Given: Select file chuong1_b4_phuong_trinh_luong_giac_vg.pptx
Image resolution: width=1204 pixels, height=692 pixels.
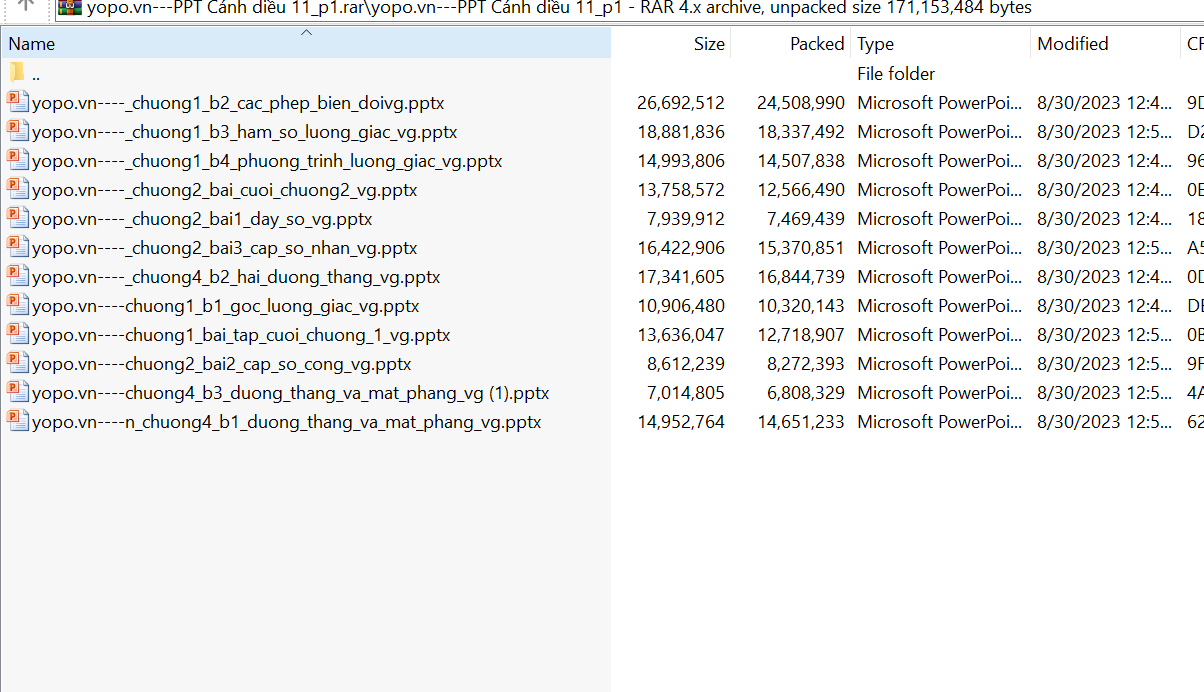Looking at the screenshot, I should (x=267, y=161).
